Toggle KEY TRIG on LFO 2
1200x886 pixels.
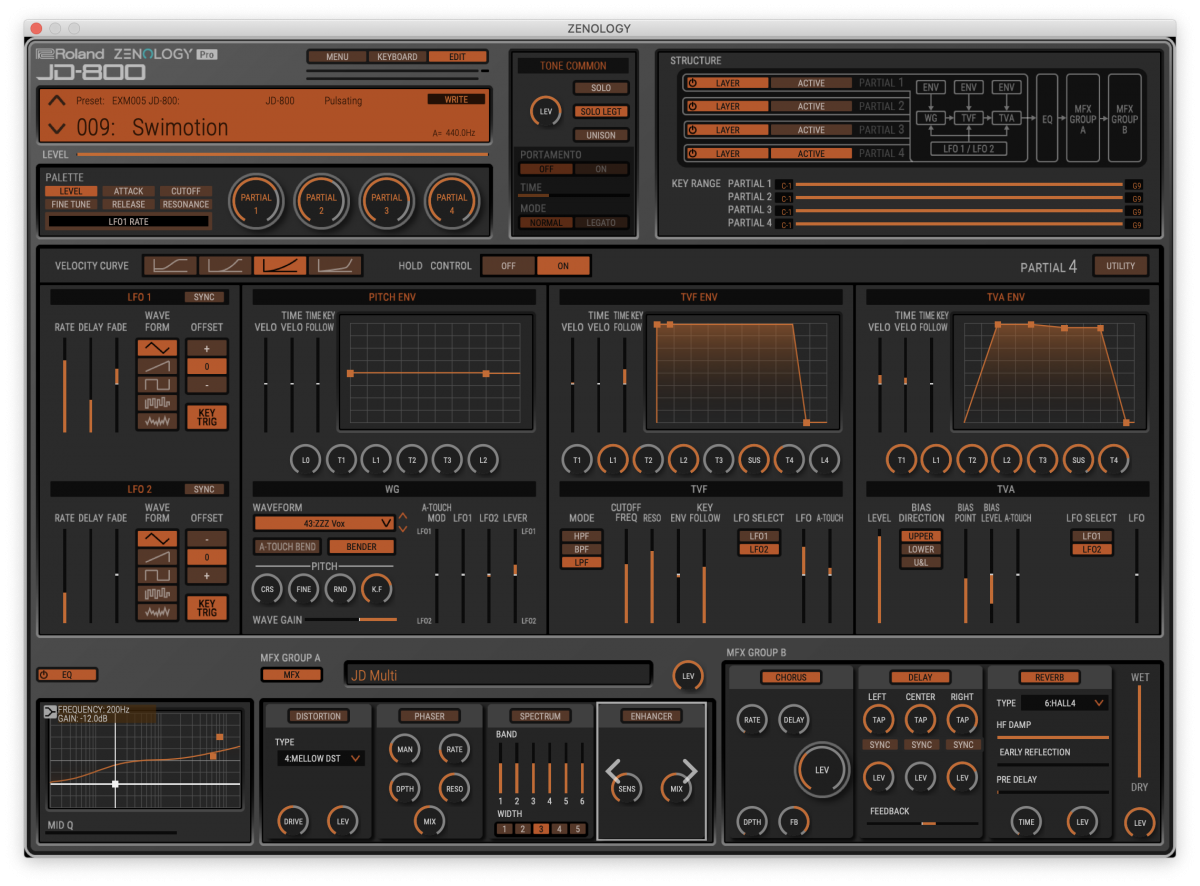(207, 608)
